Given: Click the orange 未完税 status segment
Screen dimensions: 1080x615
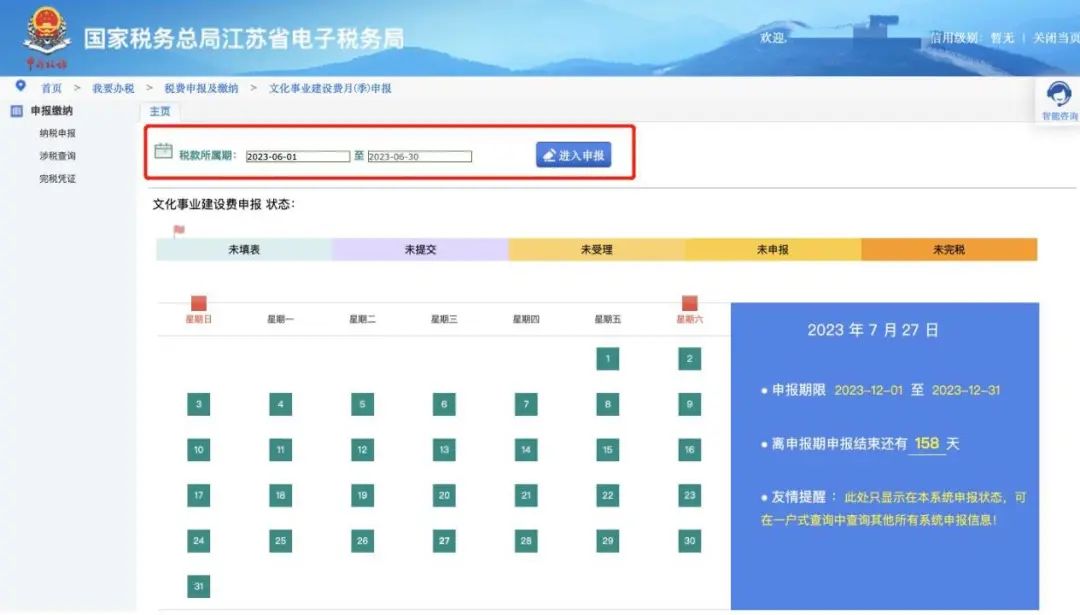Looking at the screenshot, I should point(948,250).
